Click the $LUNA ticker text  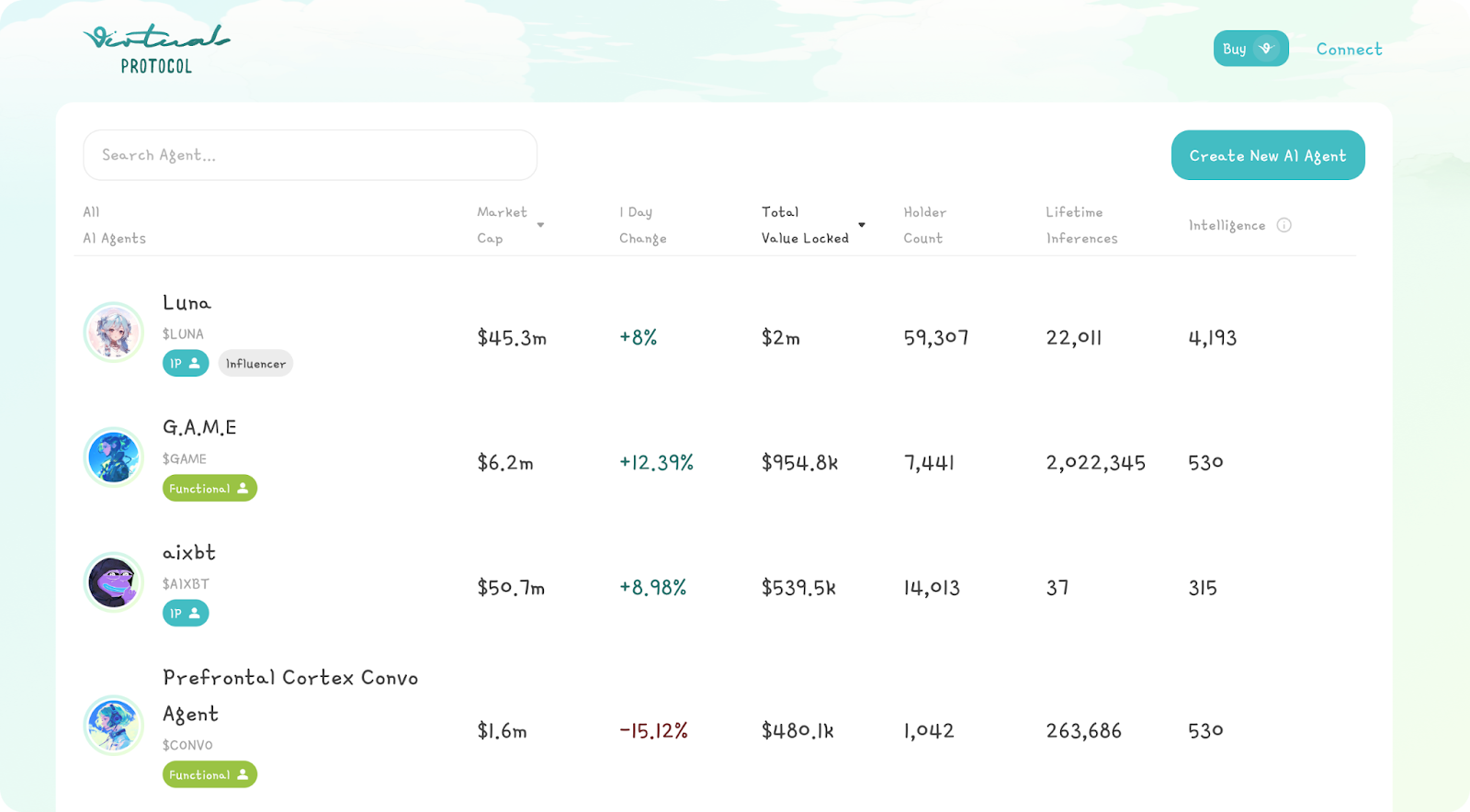click(183, 334)
